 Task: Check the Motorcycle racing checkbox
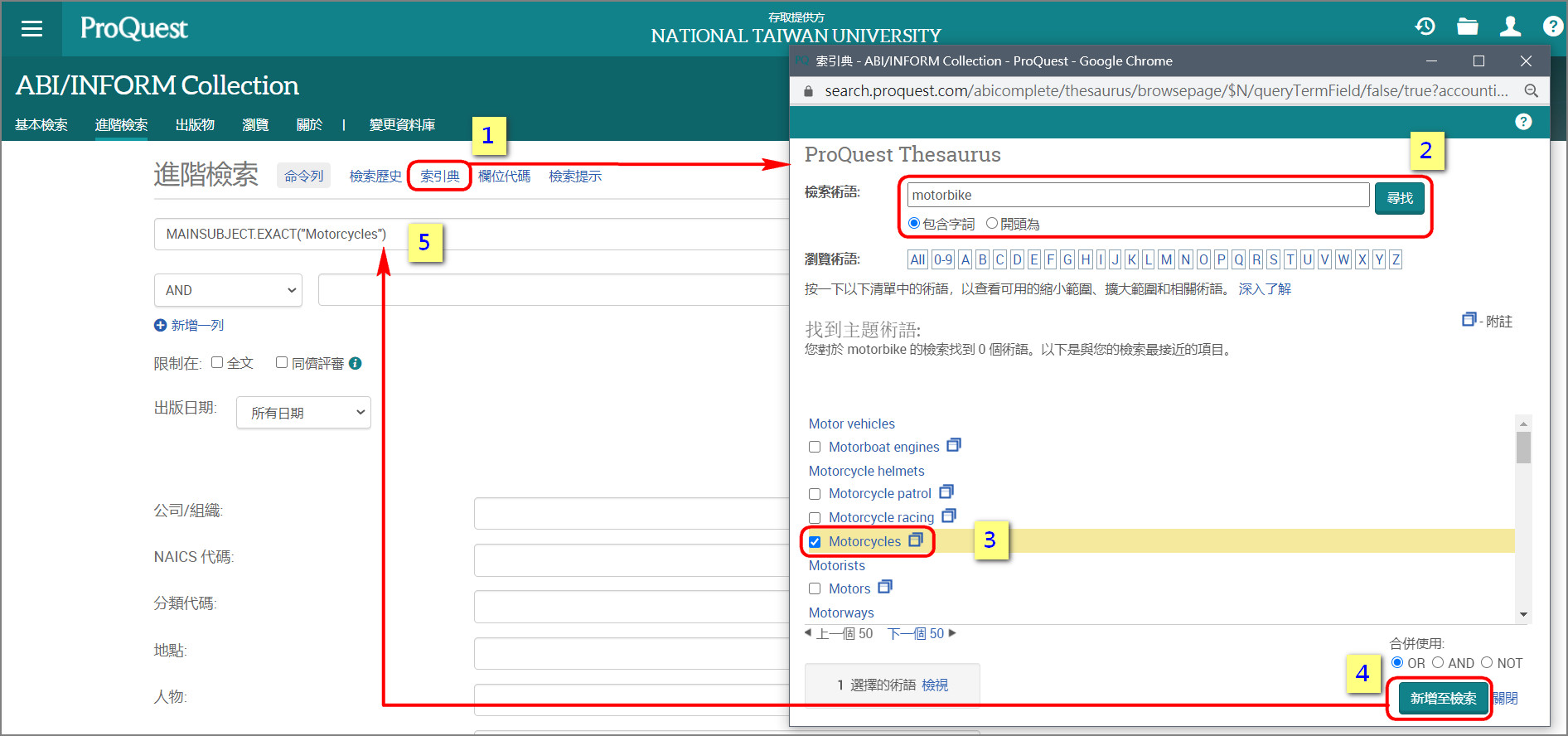click(815, 518)
